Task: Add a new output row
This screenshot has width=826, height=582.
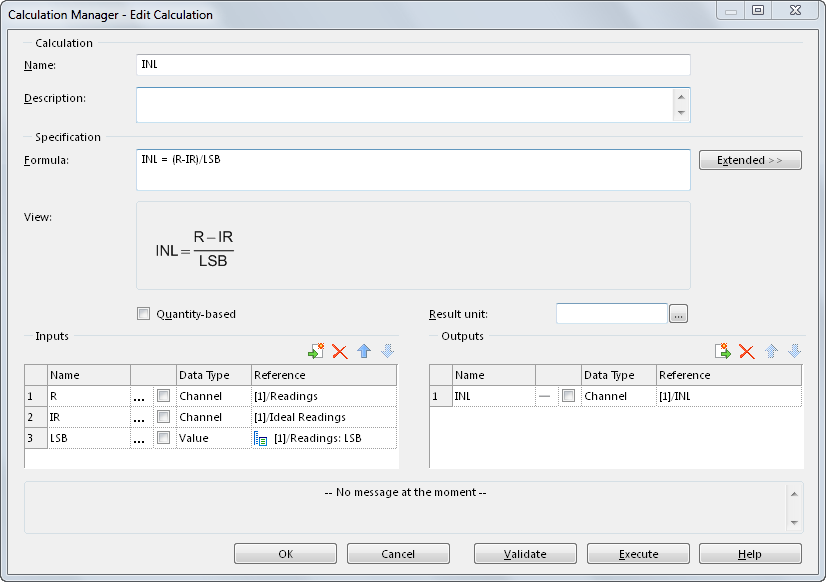Action: [x=722, y=352]
